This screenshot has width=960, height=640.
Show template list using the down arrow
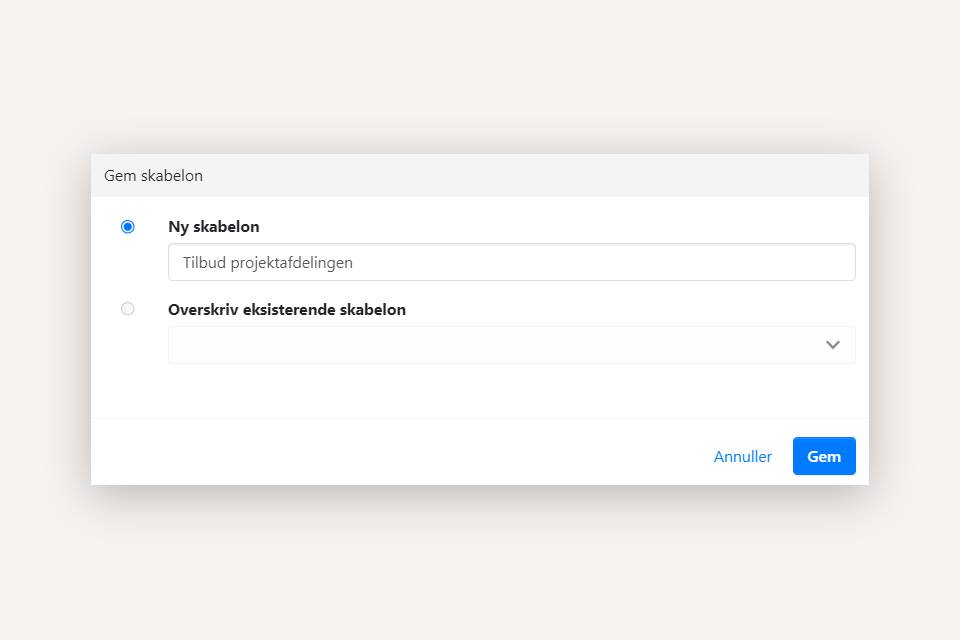pos(832,345)
